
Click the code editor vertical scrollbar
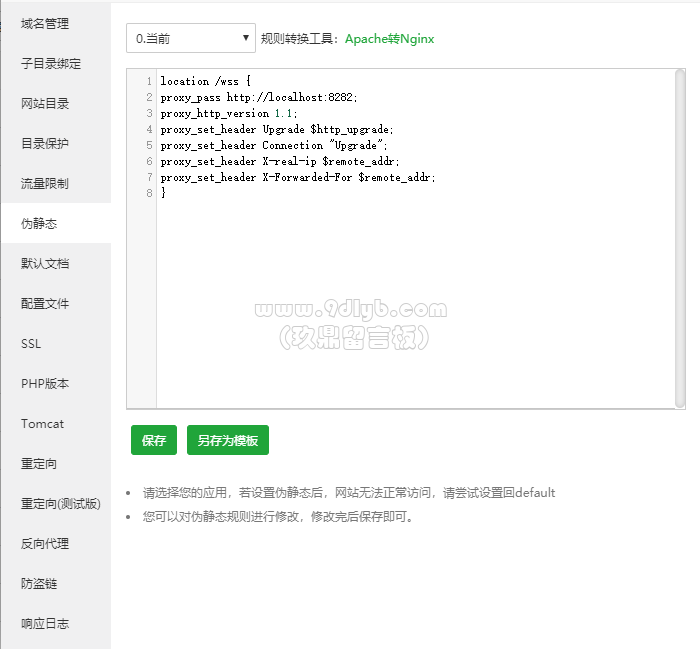680,238
